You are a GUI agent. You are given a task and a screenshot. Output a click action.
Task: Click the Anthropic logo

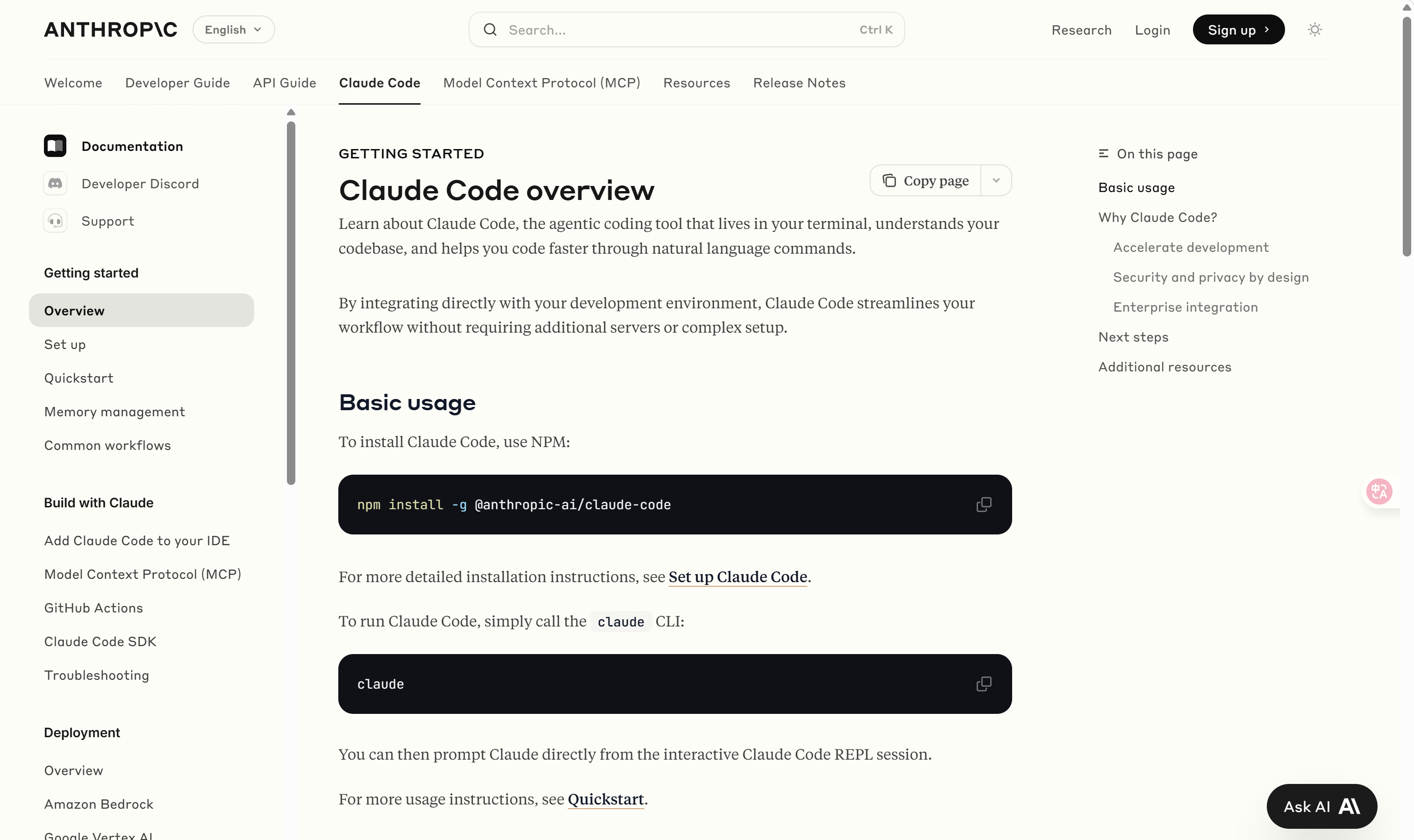110,29
